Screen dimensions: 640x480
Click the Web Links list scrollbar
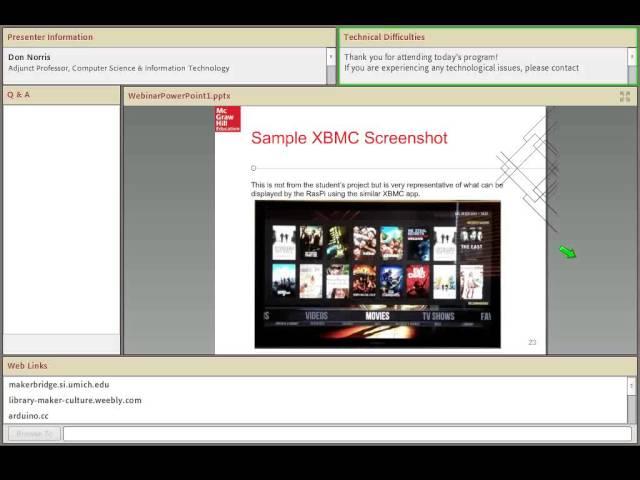pos(631,400)
